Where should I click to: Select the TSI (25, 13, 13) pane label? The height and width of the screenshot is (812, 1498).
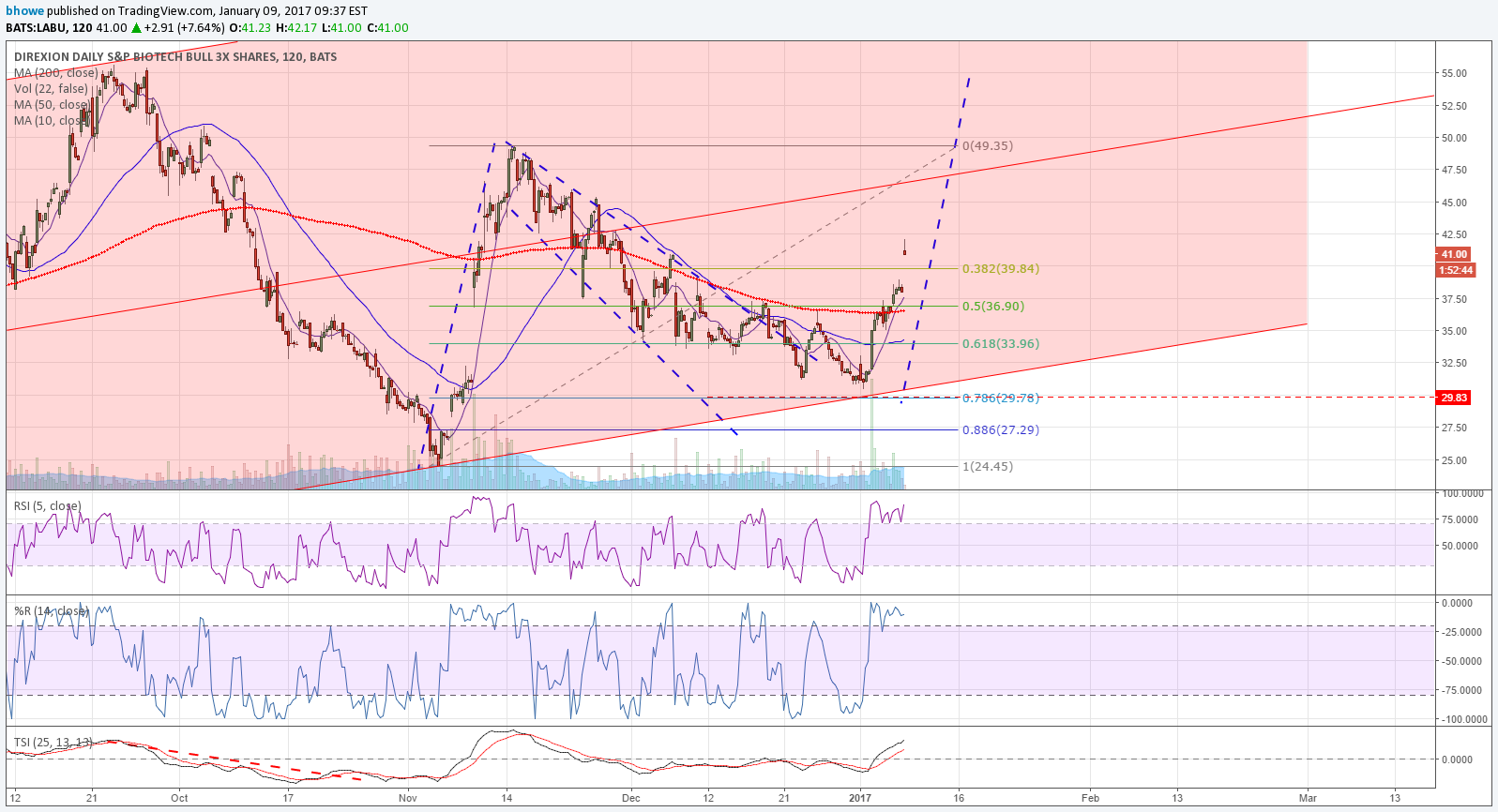click(x=53, y=743)
